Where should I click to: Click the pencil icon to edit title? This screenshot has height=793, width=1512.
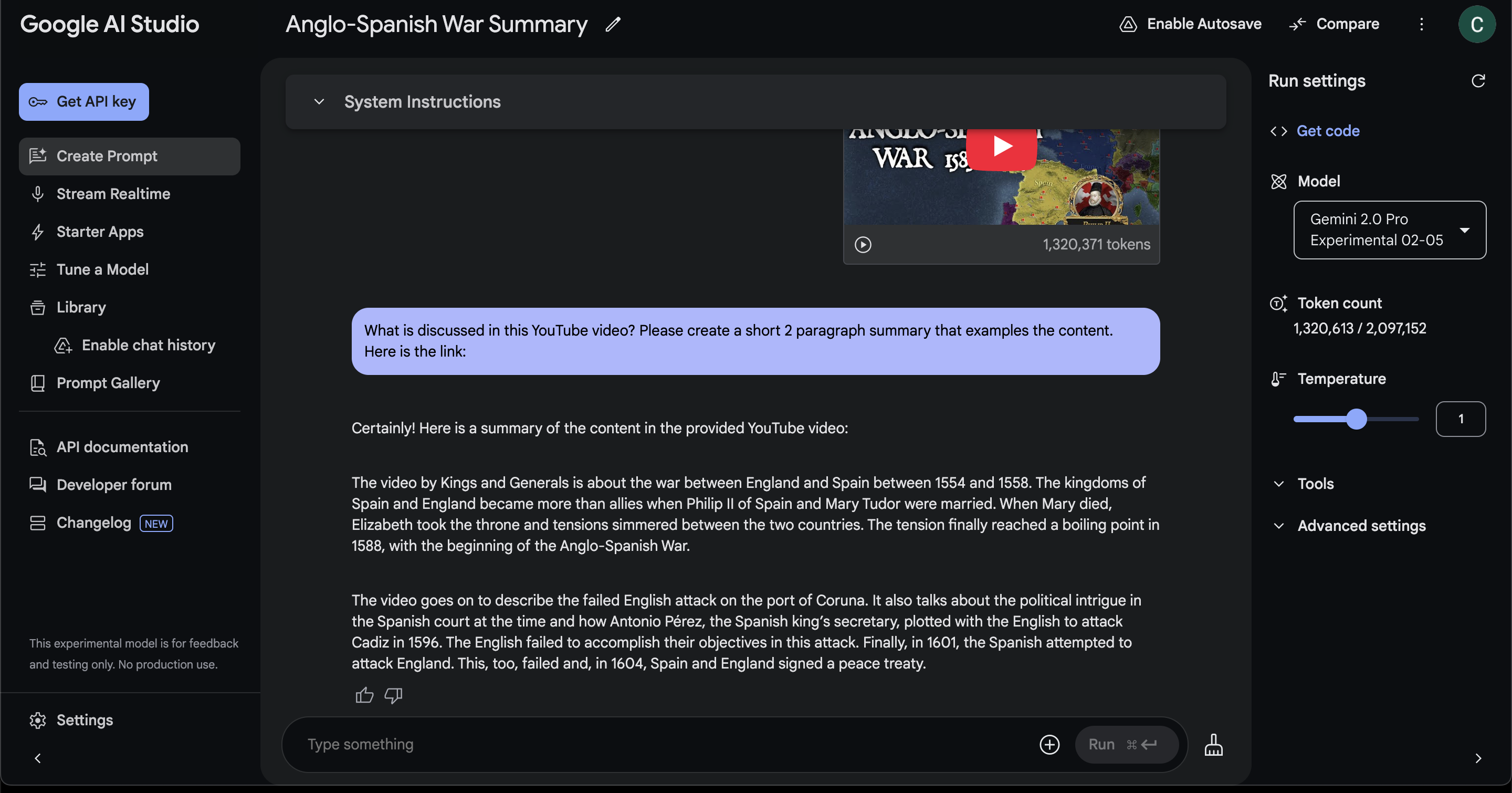pyautogui.click(x=613, y=24)
